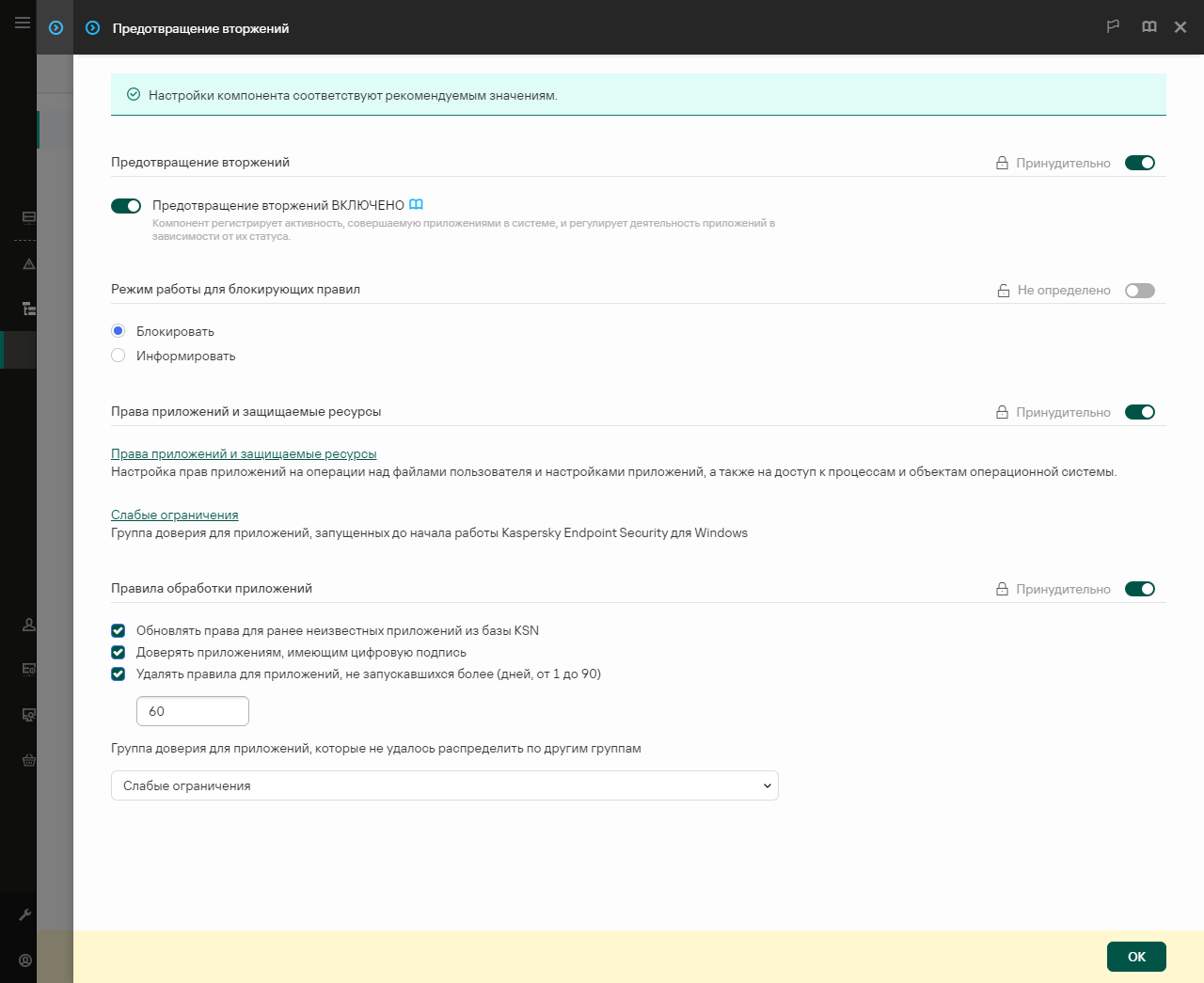Screen dimensions: 1204x983
Task: Click the Группа доверия для приложений dropdown label
Action: click(376, 749)
